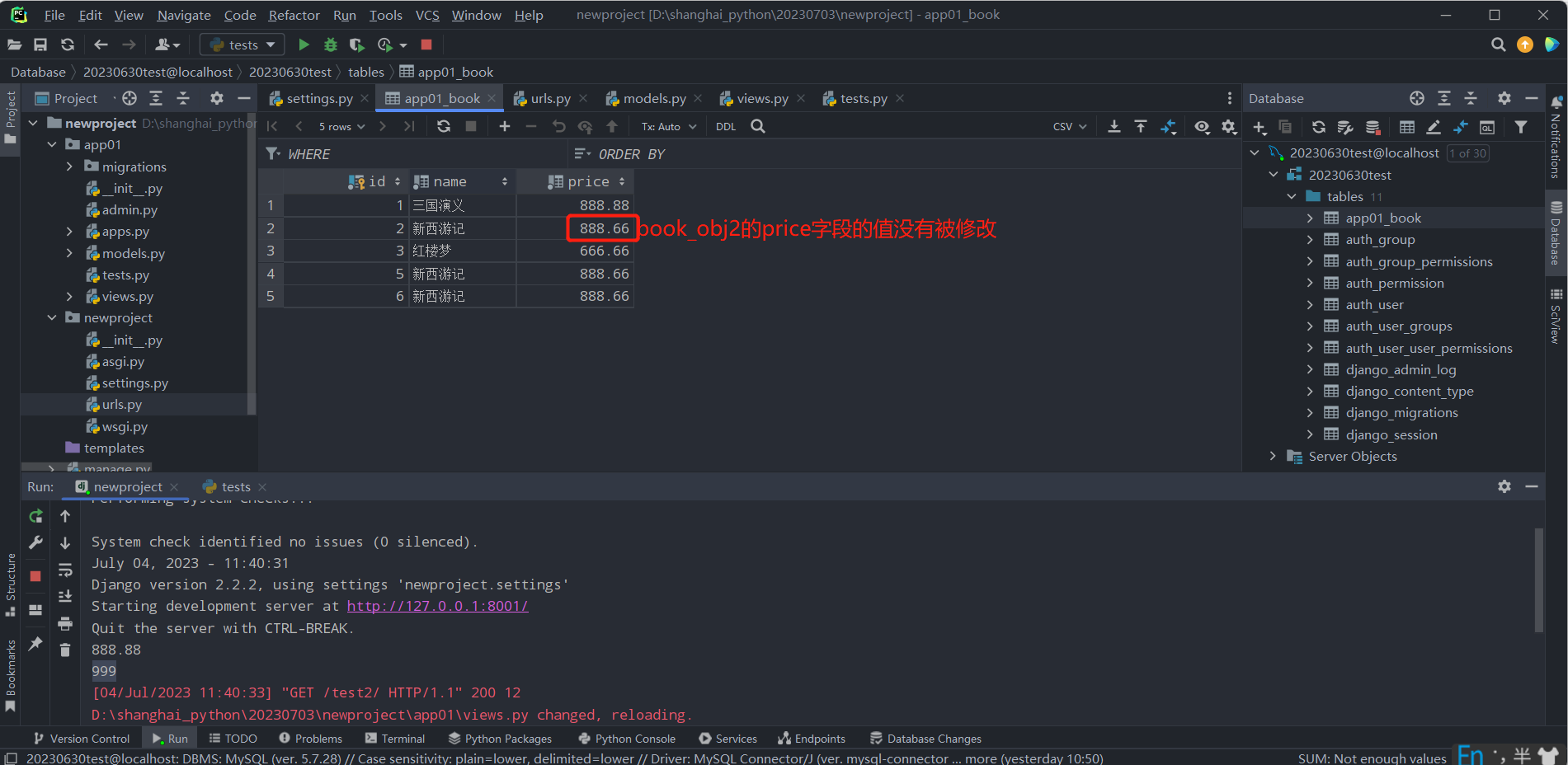Viewport: 1568px width, 765px height.
Task: Open query console from the Database toolbar
Action: [x=1487, y=127]
